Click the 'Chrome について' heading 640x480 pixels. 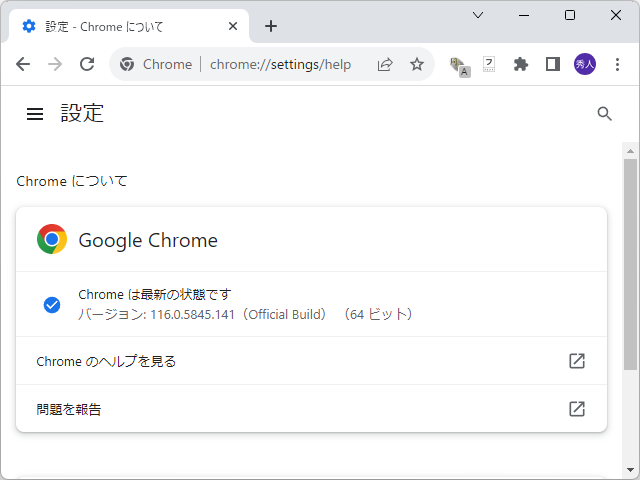(72, 181)
